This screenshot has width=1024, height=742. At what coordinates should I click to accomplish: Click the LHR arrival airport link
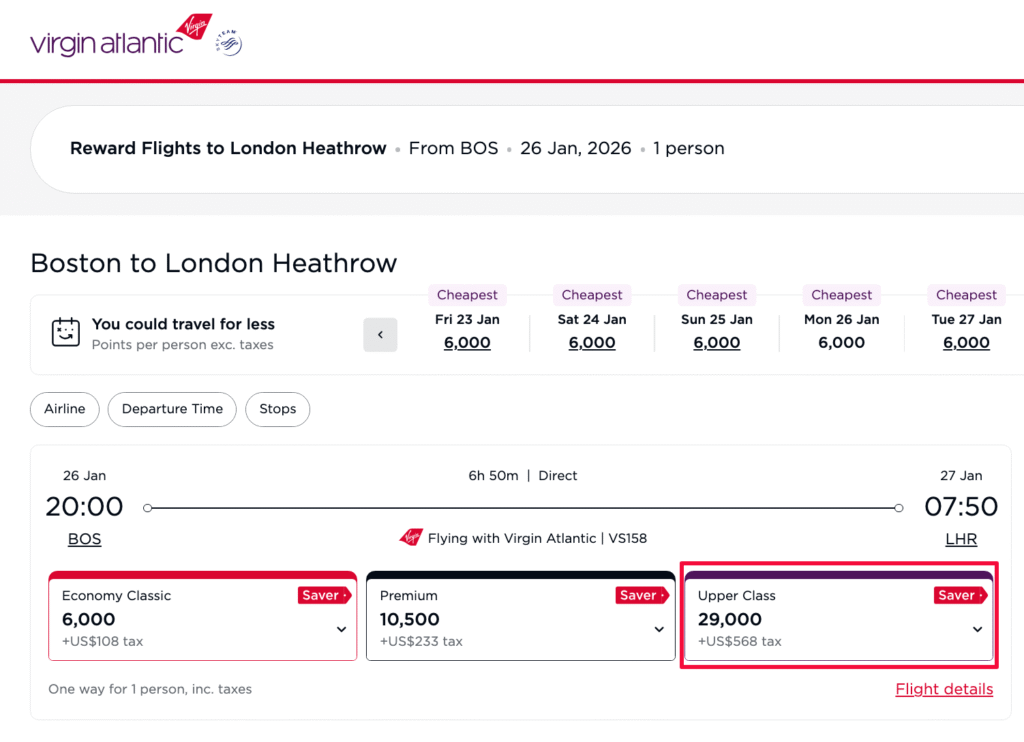click(x=961, y=538)
